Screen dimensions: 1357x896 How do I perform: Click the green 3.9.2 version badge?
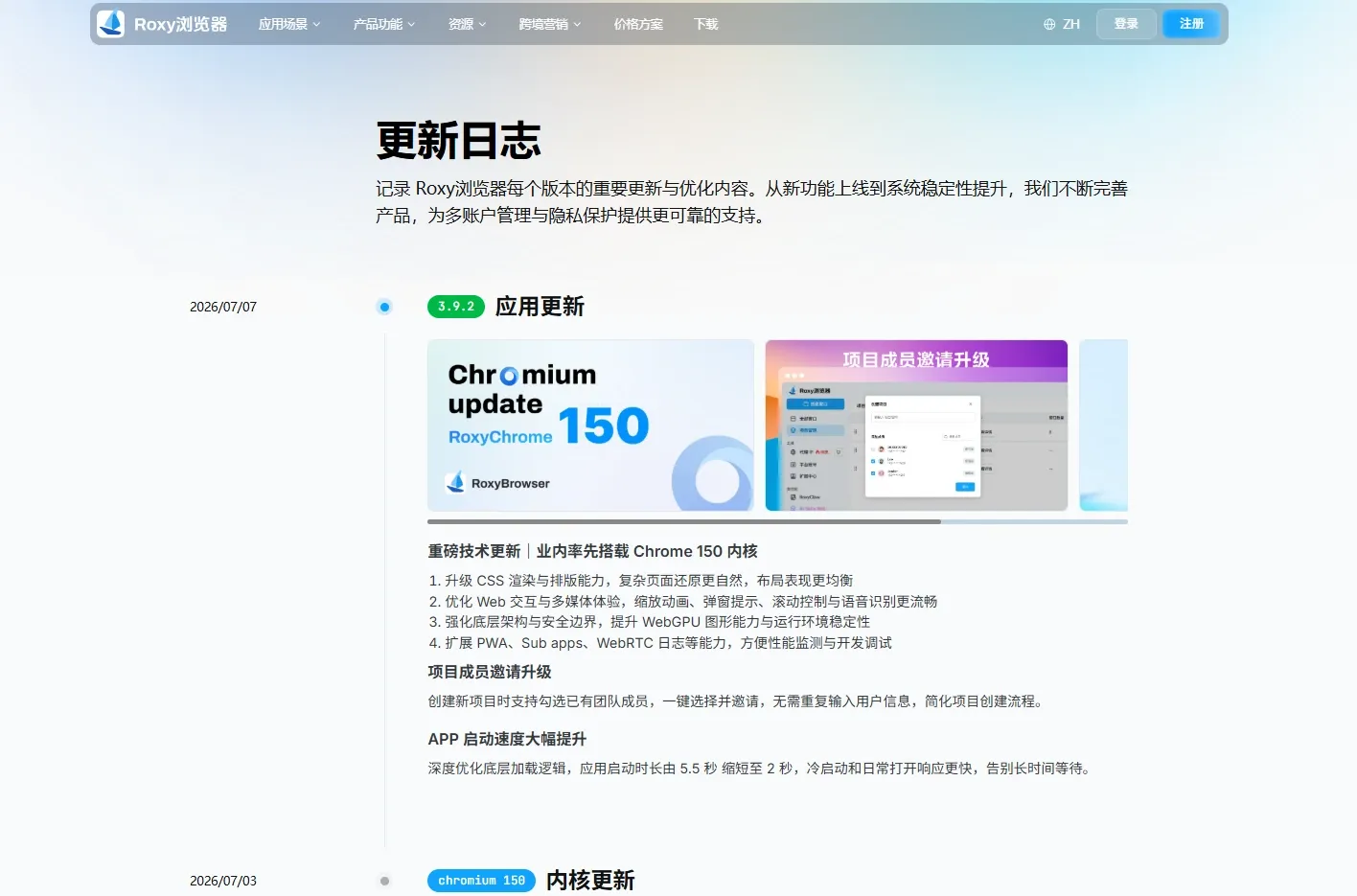tap(456, 307)
